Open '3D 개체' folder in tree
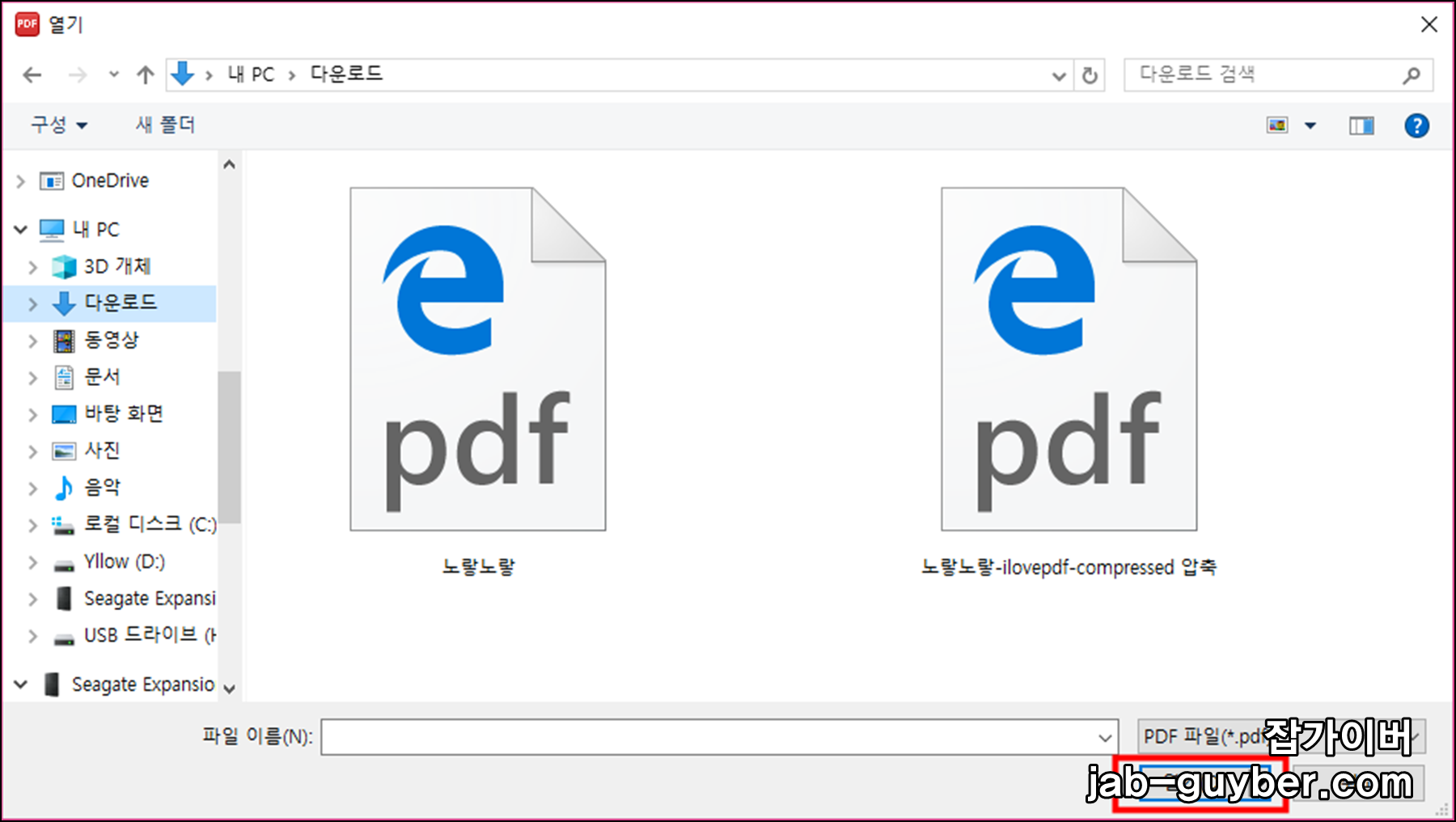Image resolution: width=1456 pixels, height=822 pixels. tap(117, 266)
